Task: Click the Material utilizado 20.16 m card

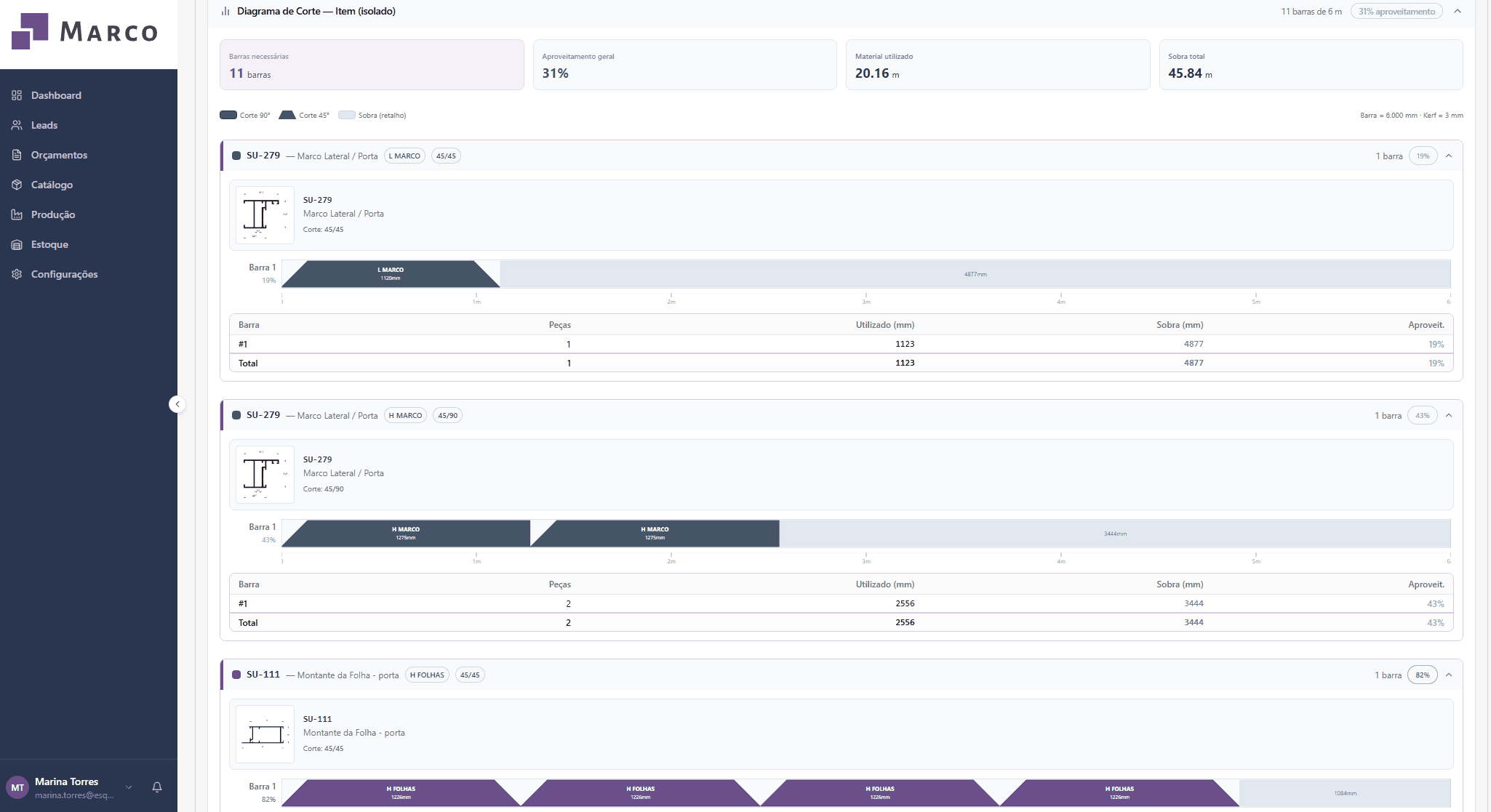Action: [998, 65]
